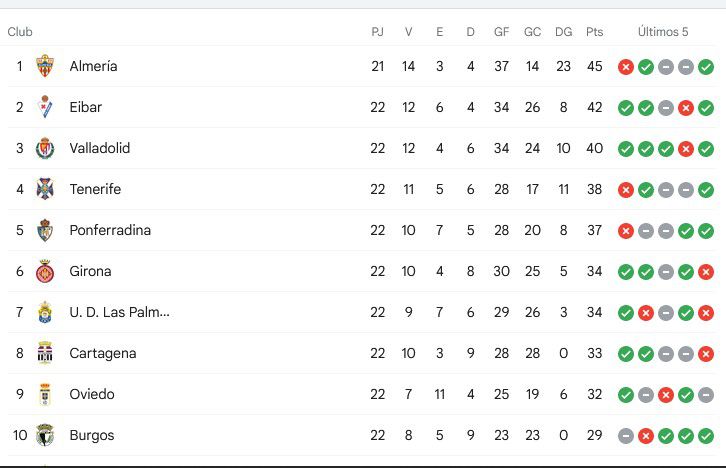Select the Tenerife team name
Screen dimensions: 726x468
[x=95, y=189]
